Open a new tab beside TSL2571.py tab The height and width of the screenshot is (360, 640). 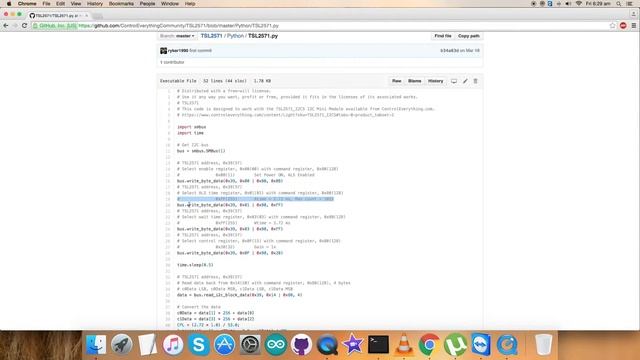98,16
